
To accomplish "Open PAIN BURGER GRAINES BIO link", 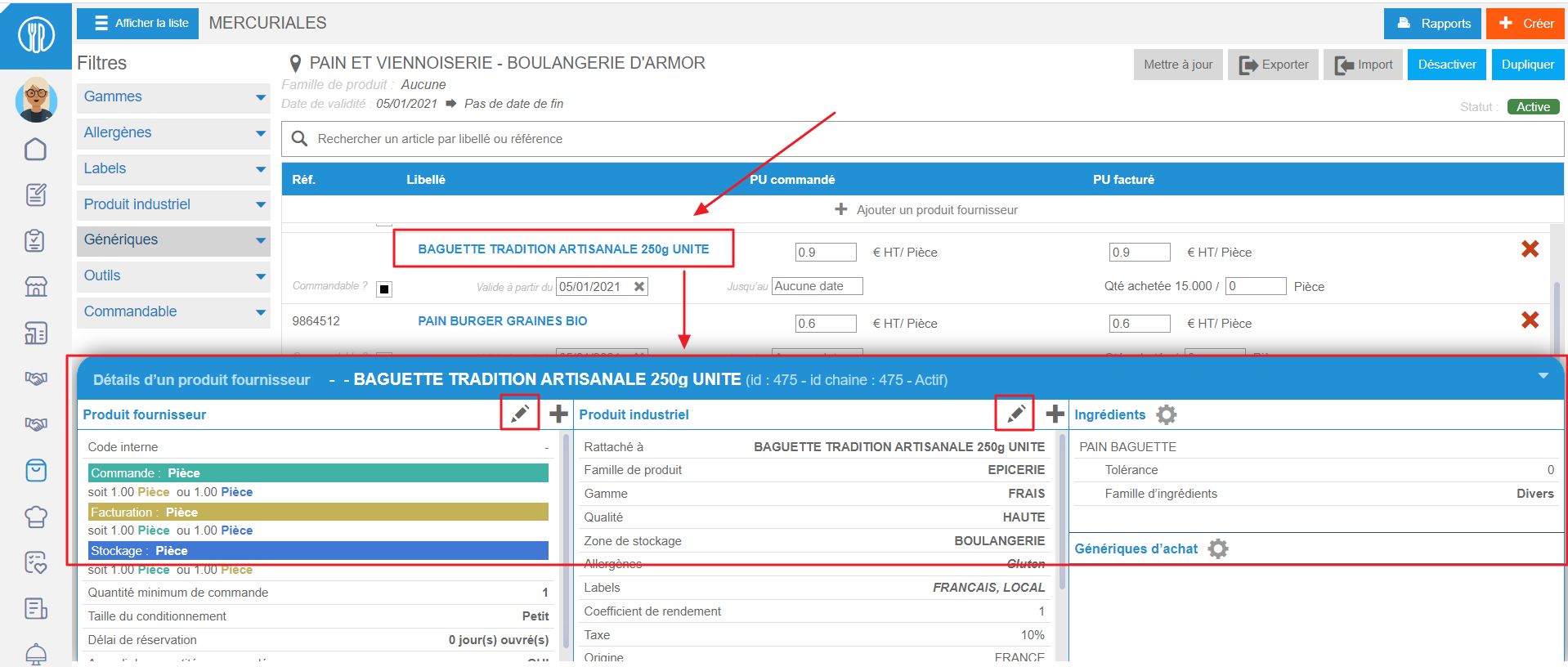I will click(502, 321).
